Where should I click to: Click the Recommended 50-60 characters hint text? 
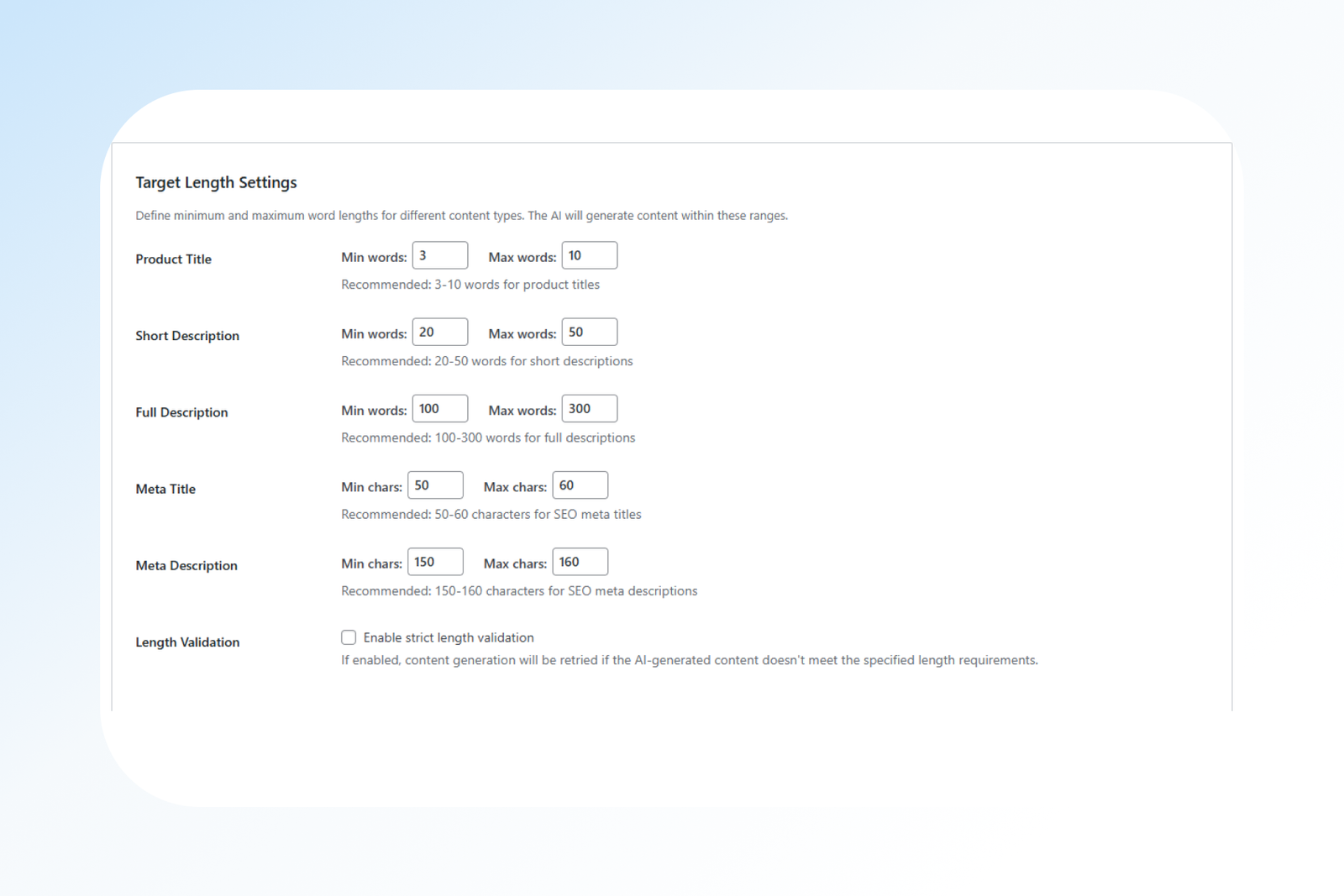(x=491, y=514)
